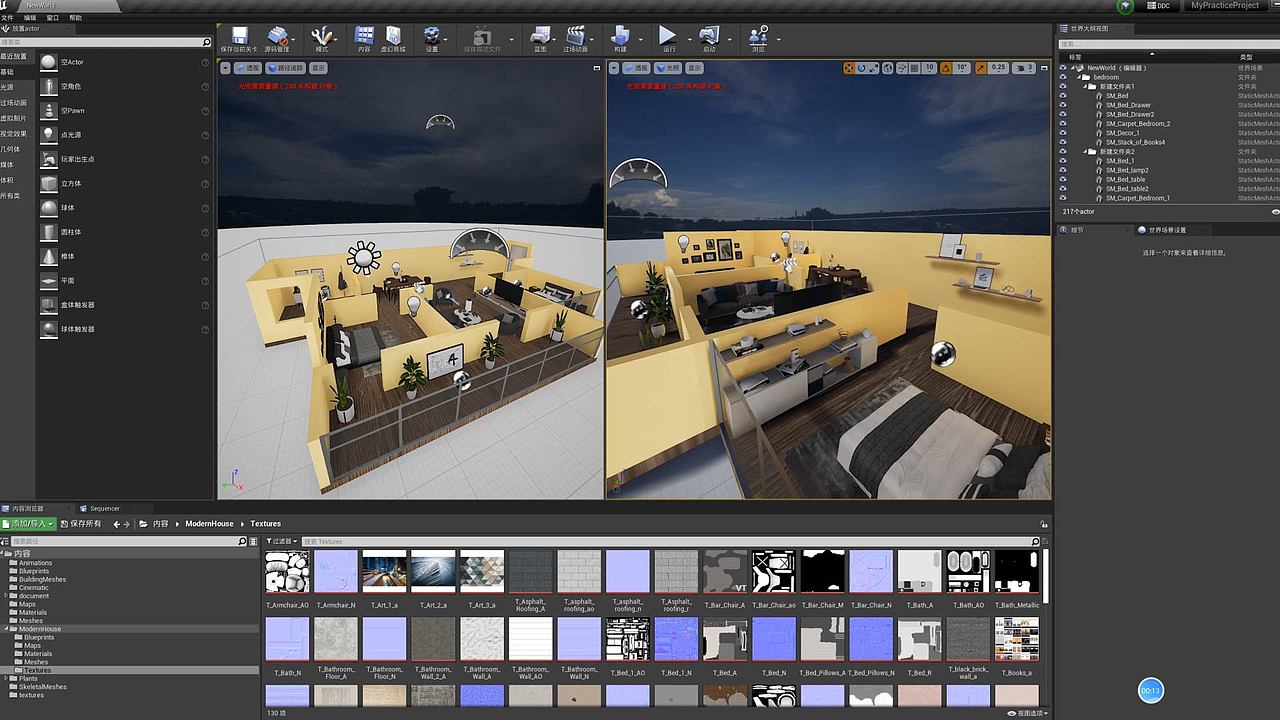
Task: Select the T_Art_1_a texture thumbnail
Action: 384,571
